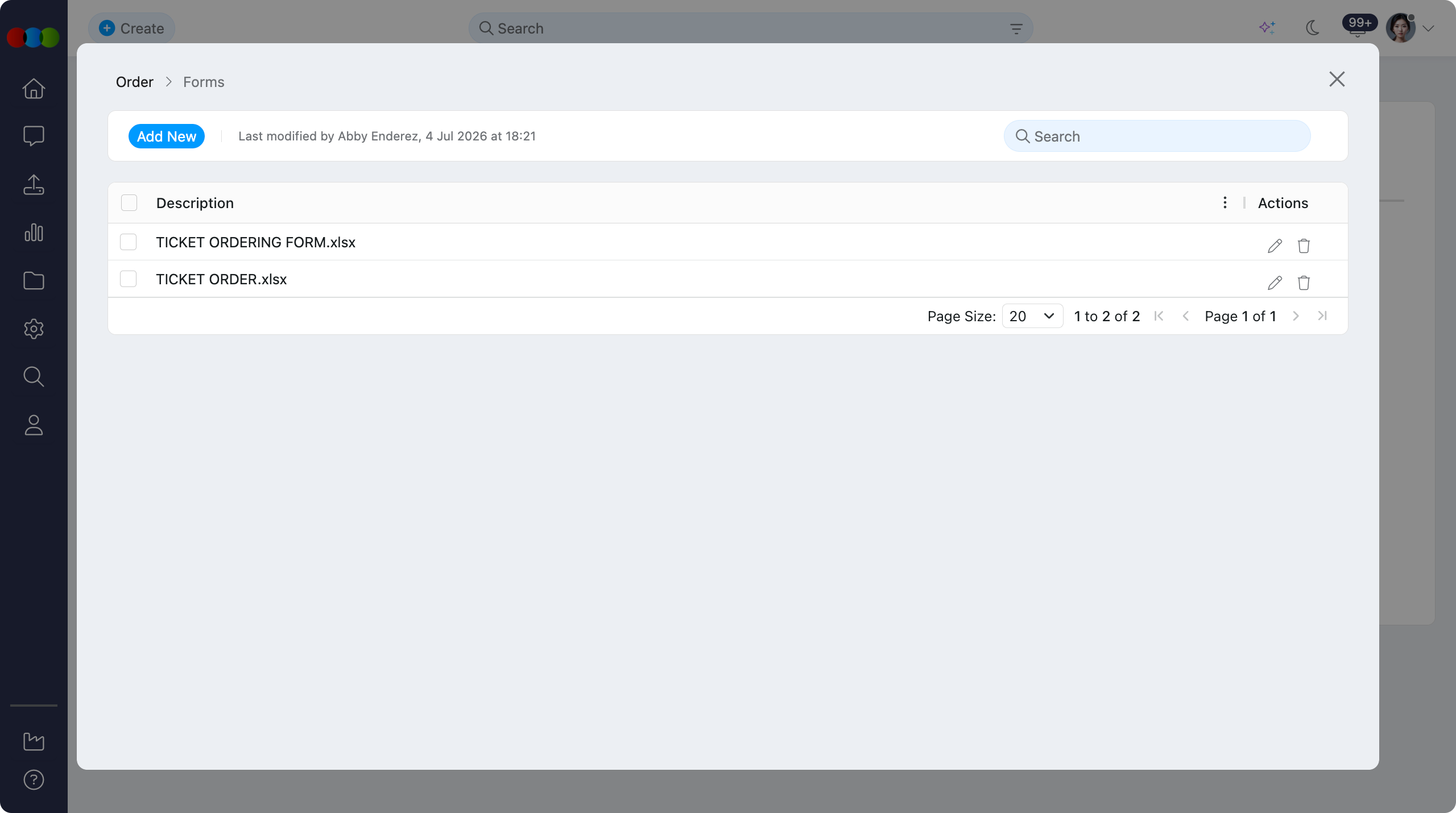Check the TICKET ORDER.xlsx row checkbox
1456x813 pixels.
pyautogui.click(x=129, y=279)
